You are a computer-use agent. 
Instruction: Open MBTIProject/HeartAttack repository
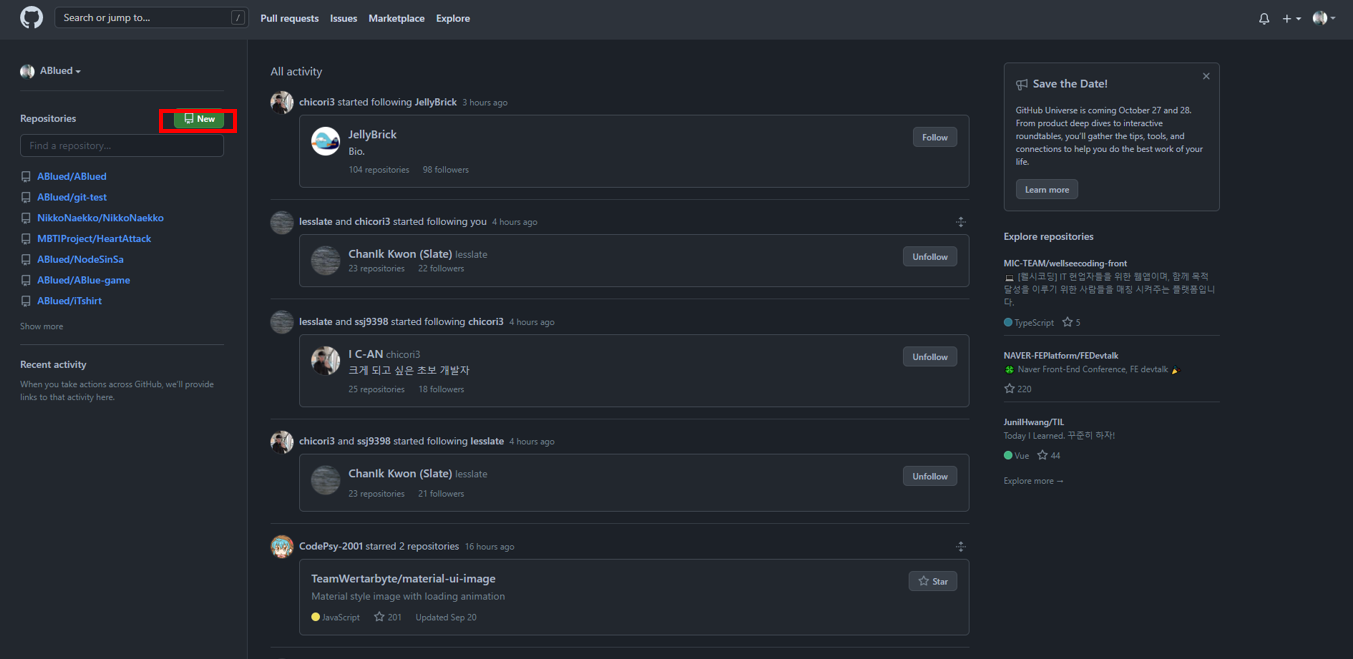click(x=94, y=239)
